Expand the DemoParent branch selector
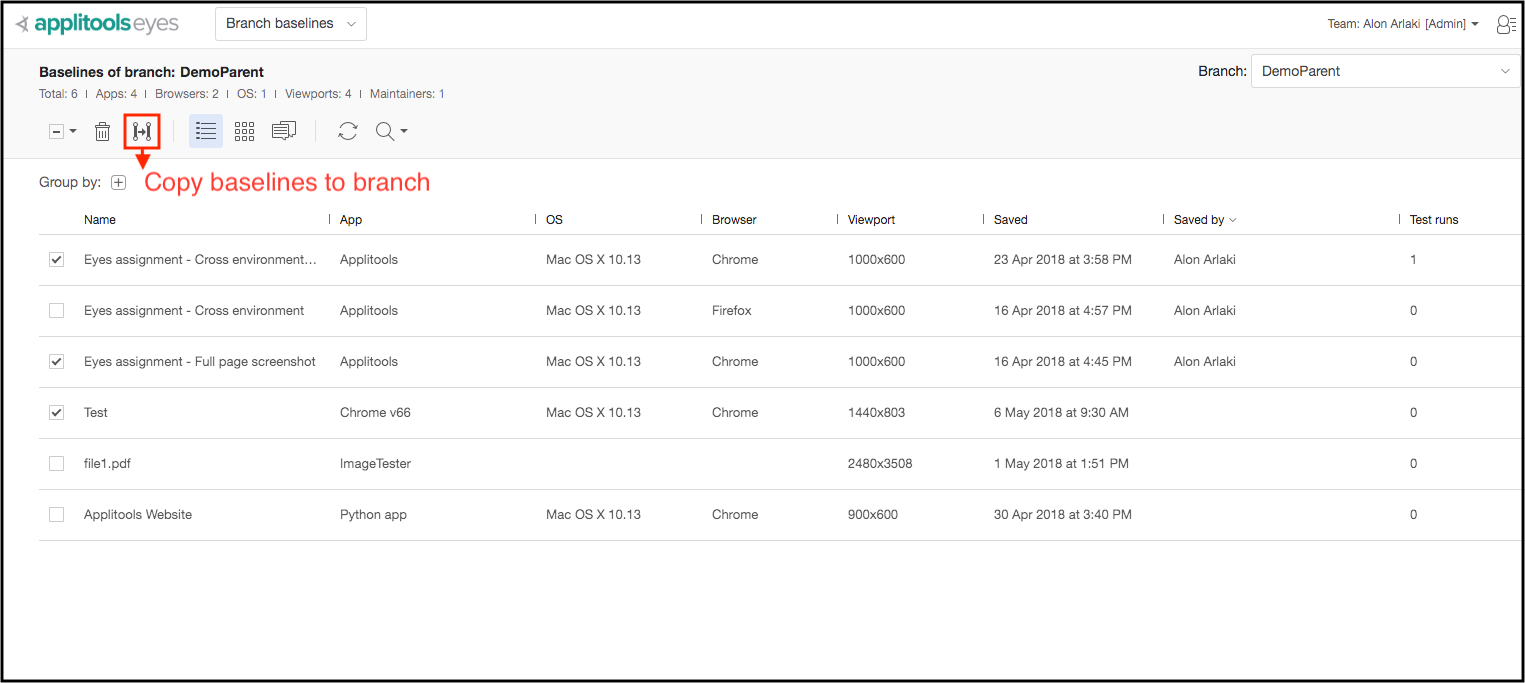This screenshot has width=1525, height=683. pyautogui.click(x=1385, y=71)
